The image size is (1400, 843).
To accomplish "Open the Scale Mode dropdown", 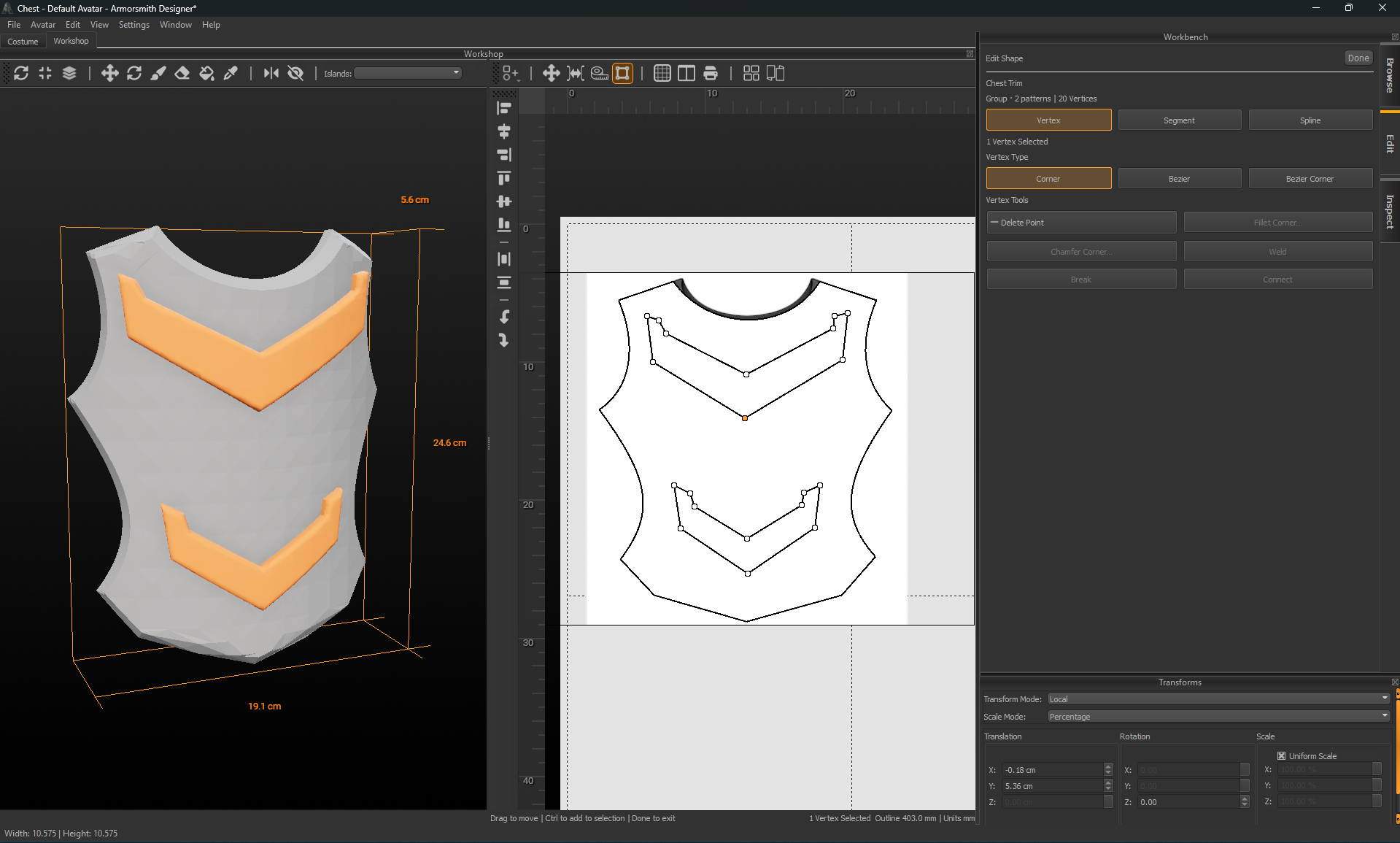I will tap(1218, 717).
